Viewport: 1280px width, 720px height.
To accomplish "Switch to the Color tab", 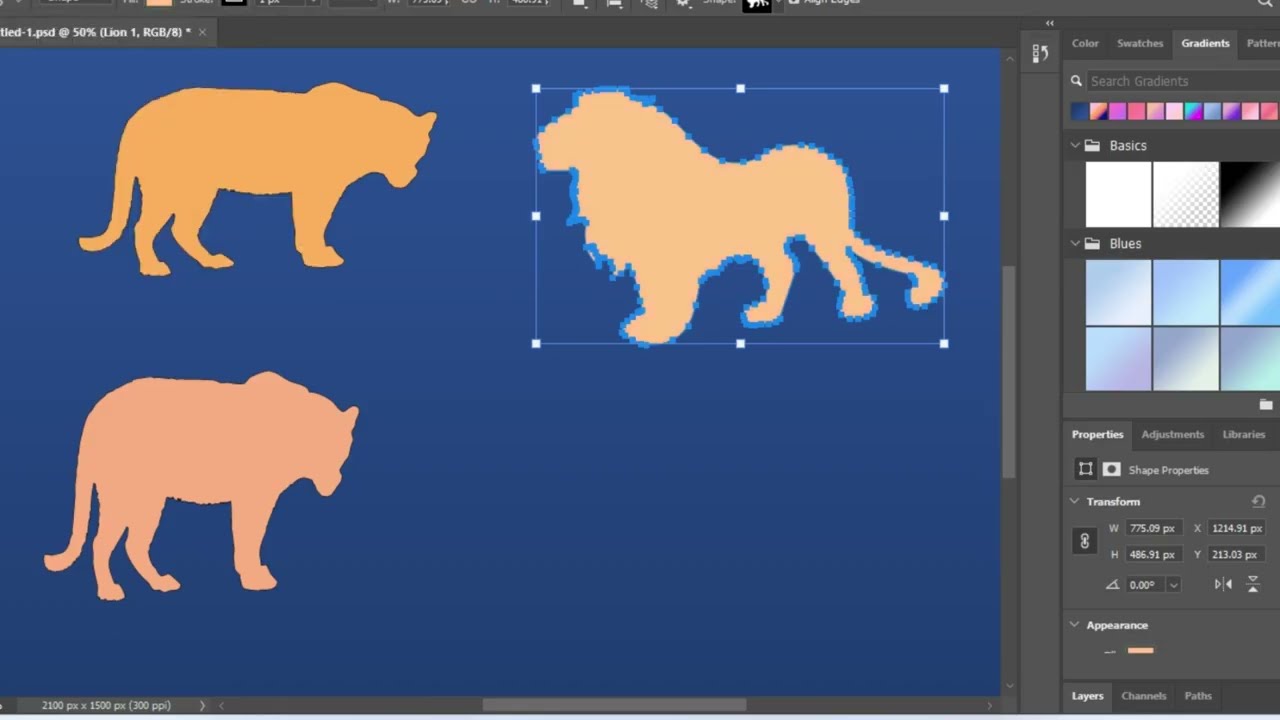I will pyautogui.click(x=1085, y=43).
